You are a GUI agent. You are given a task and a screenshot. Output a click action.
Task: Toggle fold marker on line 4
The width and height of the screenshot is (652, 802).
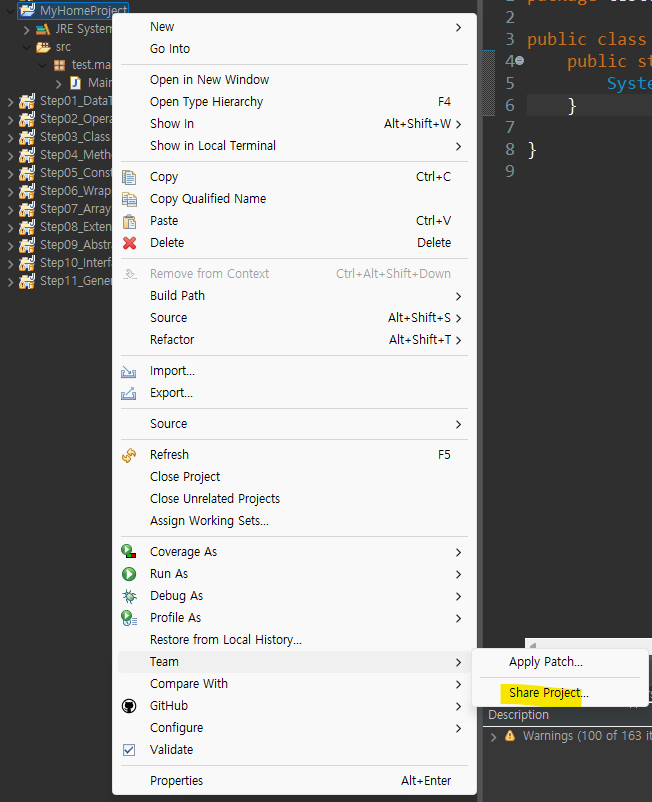tap(520, 60)
